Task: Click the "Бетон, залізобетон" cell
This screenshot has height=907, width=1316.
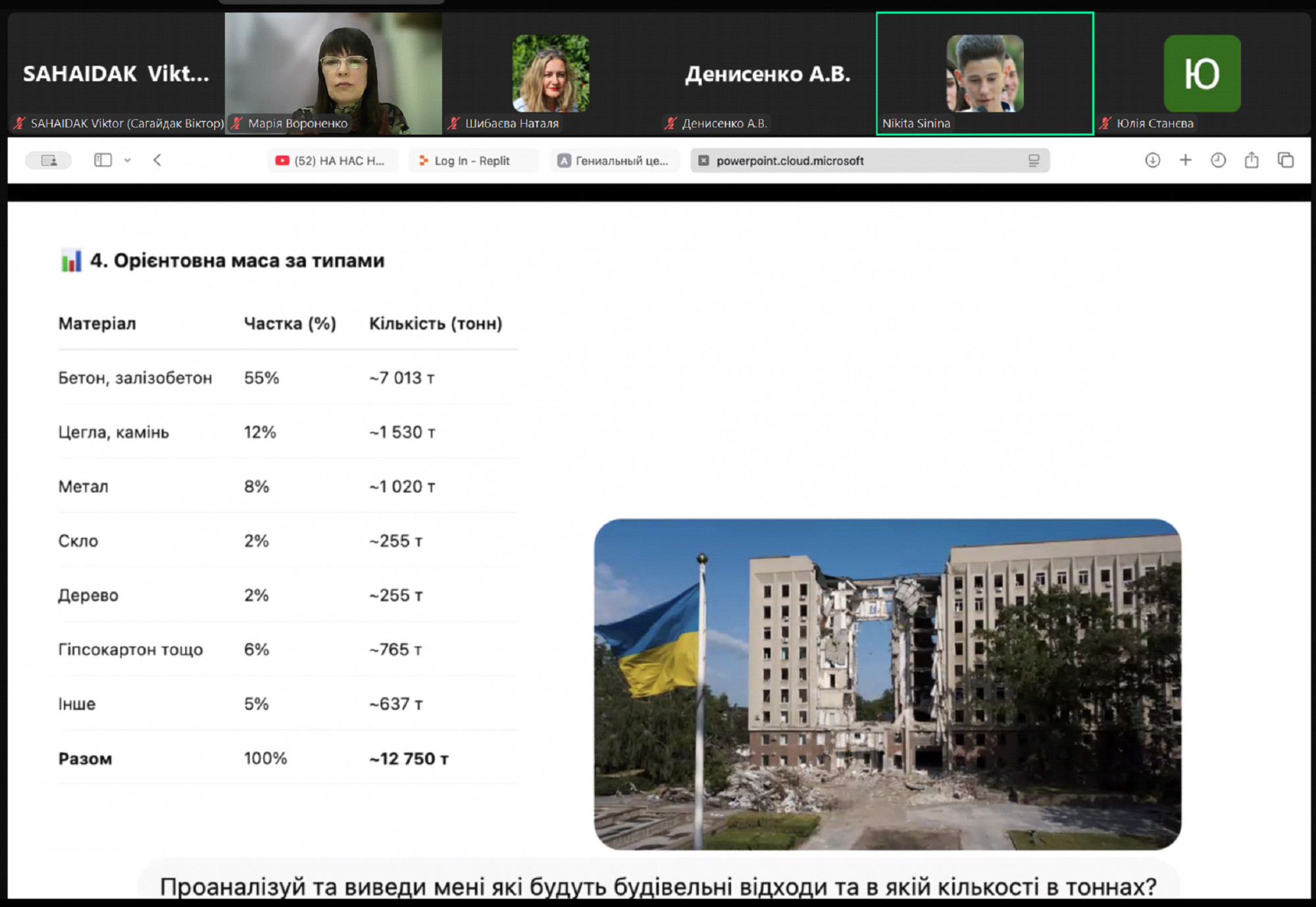Action: [136, 378]
